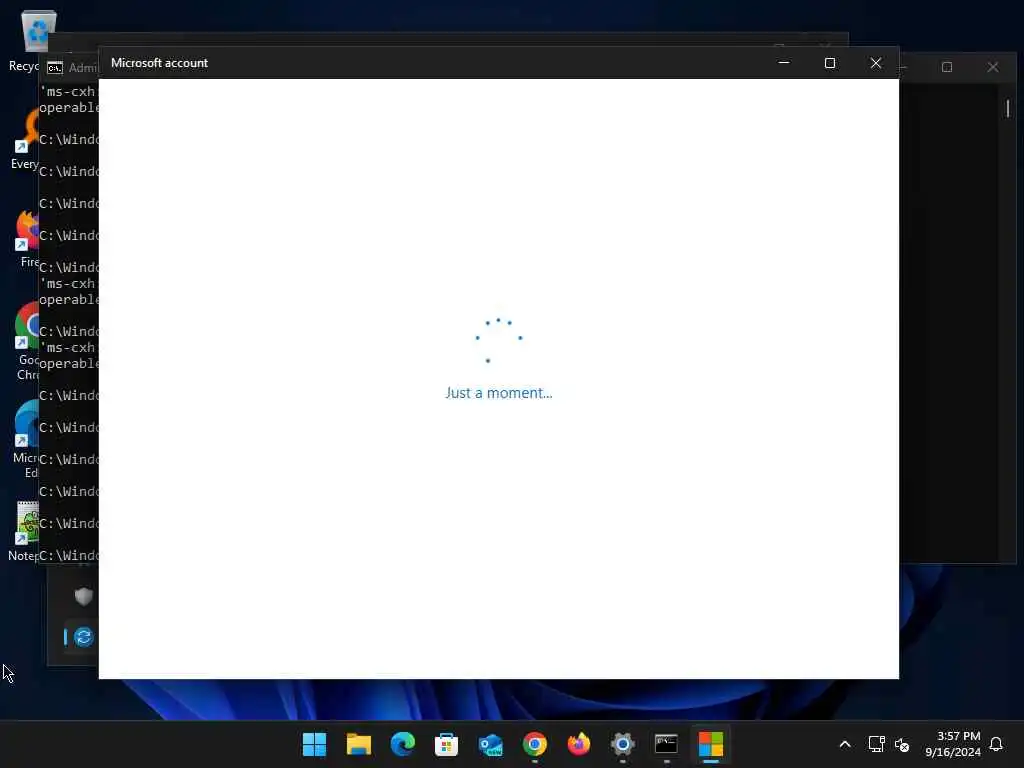Click the Command Prompt title bar icon
The image size is (1024, 768).
pyautogui.click(x=55, y=67)
